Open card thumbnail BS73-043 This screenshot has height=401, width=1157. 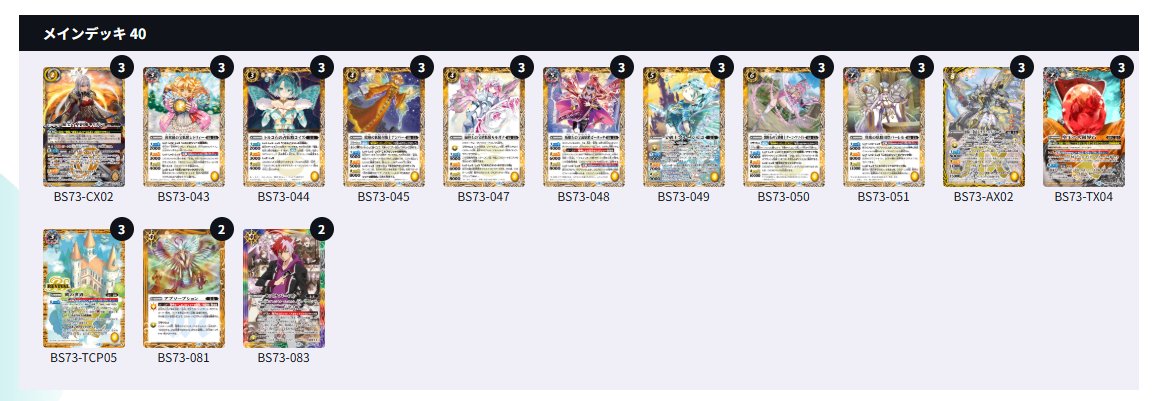(x=184, y=127)
